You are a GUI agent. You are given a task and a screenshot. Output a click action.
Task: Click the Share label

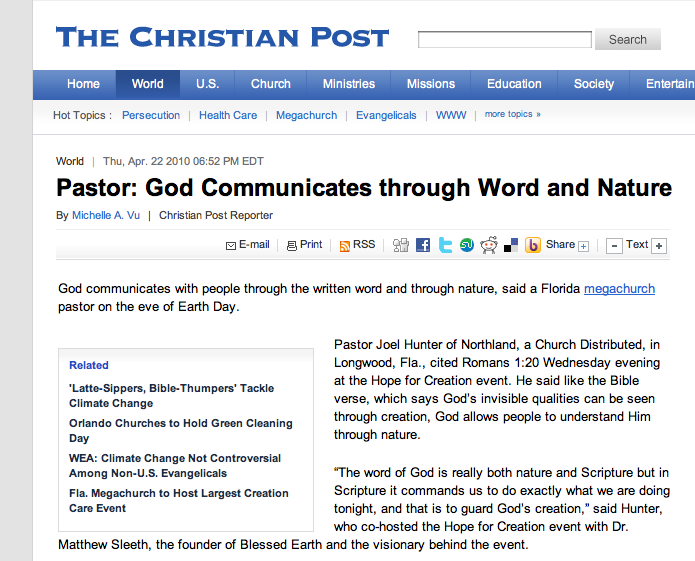(560, 245)
